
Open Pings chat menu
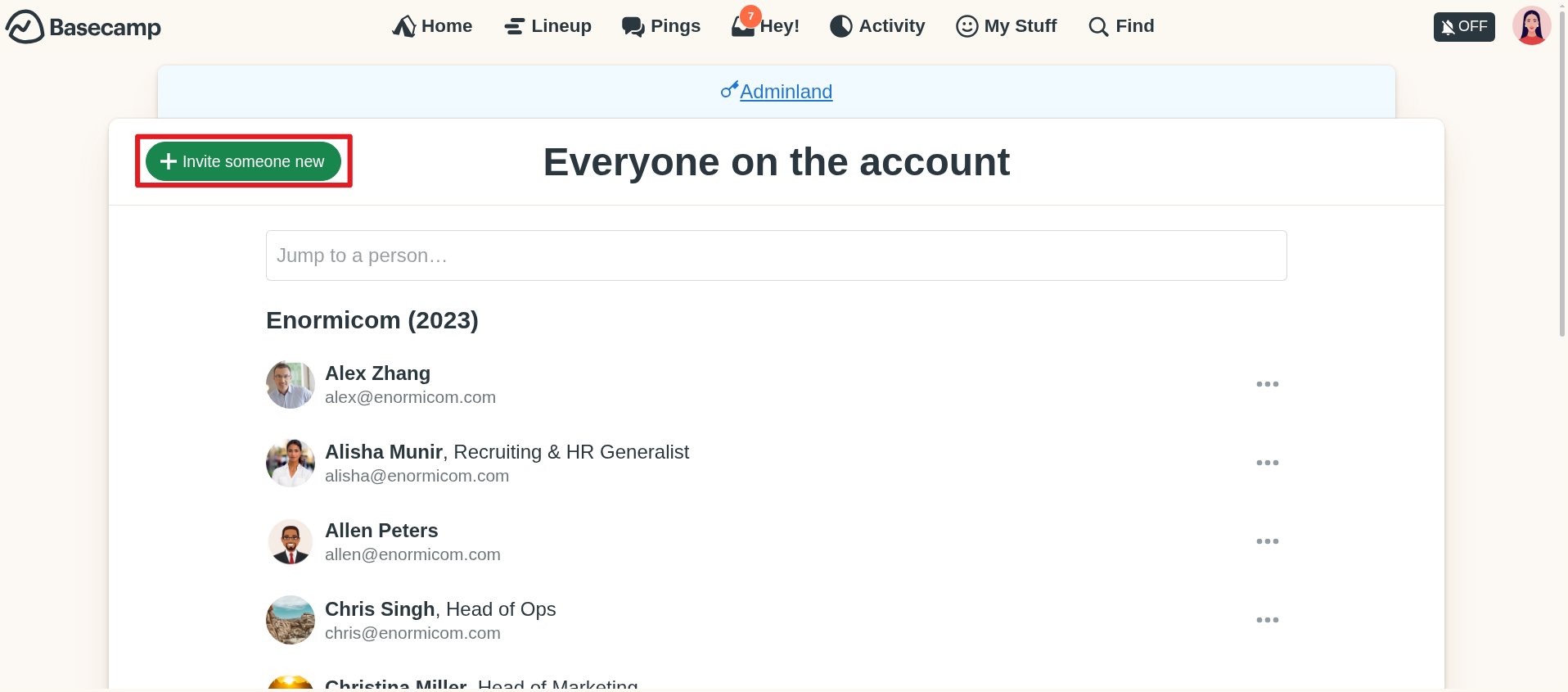point(661,26)
